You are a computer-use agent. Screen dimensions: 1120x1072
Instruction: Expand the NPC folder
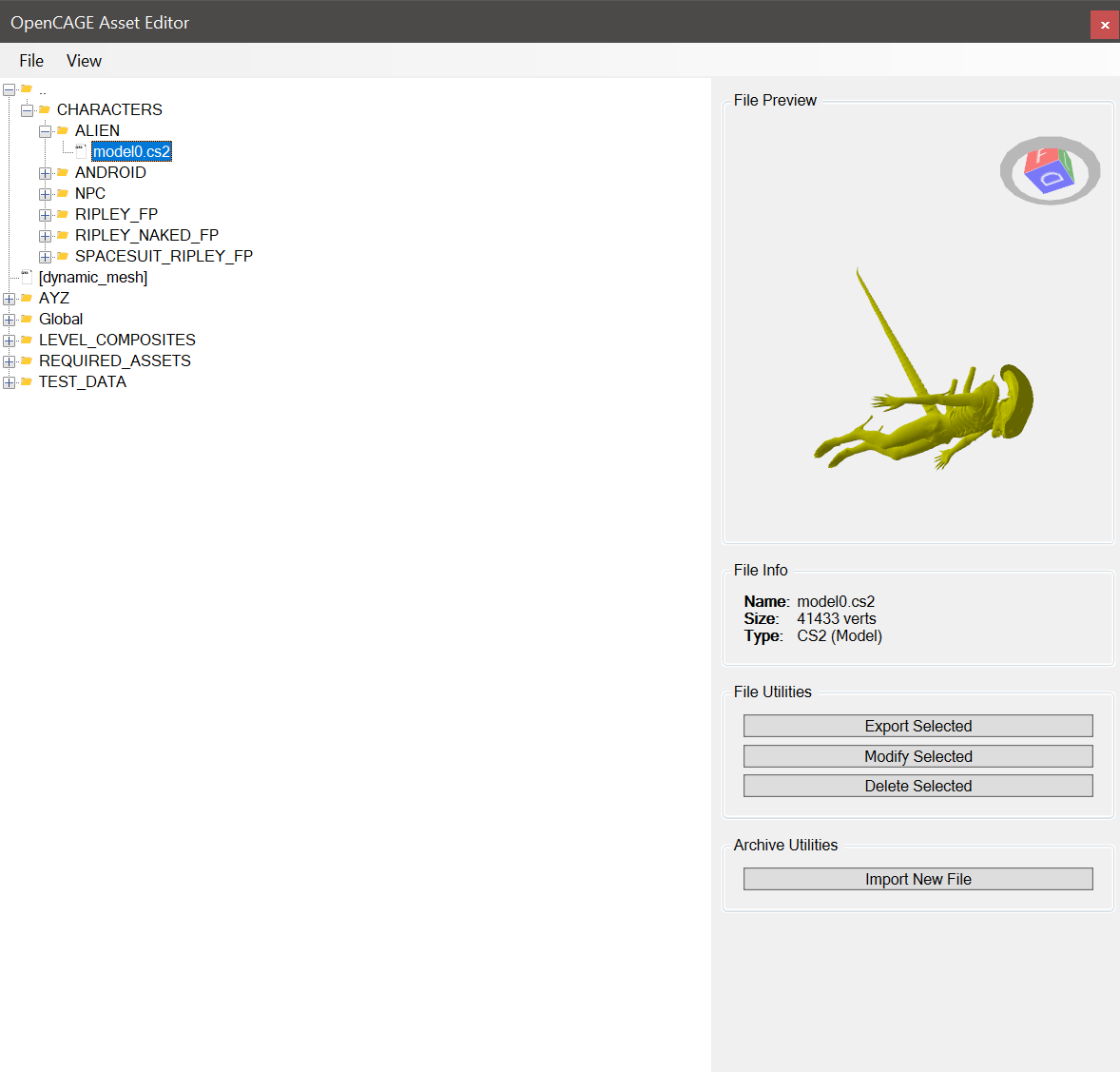point(45,194)
